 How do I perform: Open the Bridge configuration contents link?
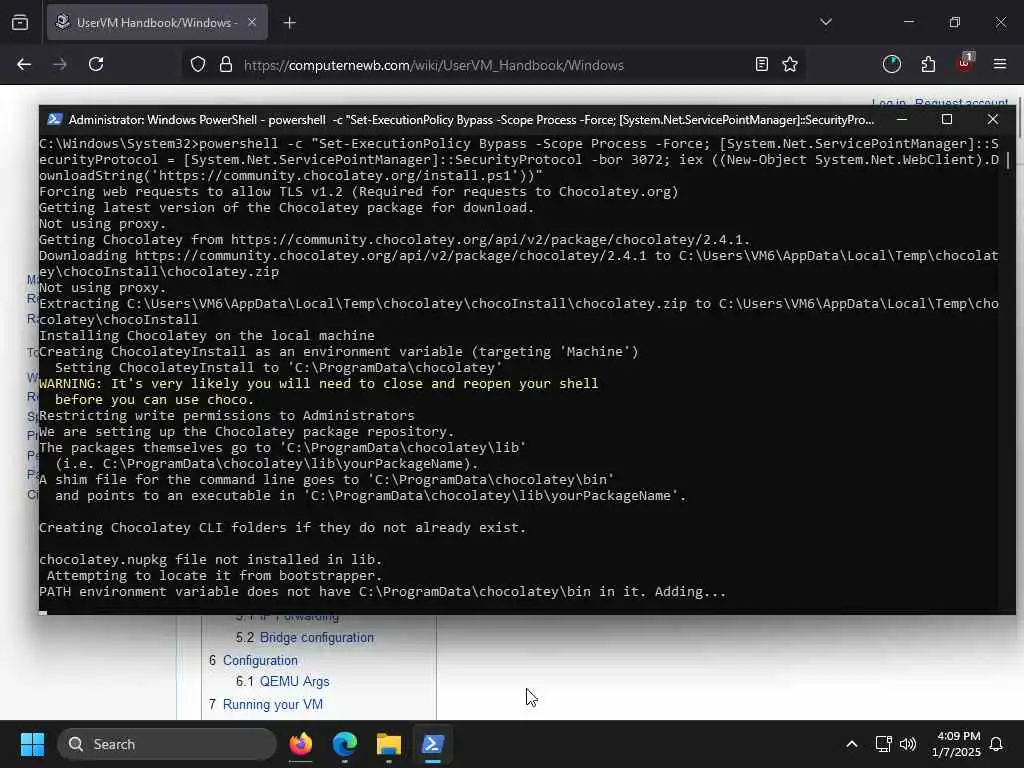[x=317, y=637]
